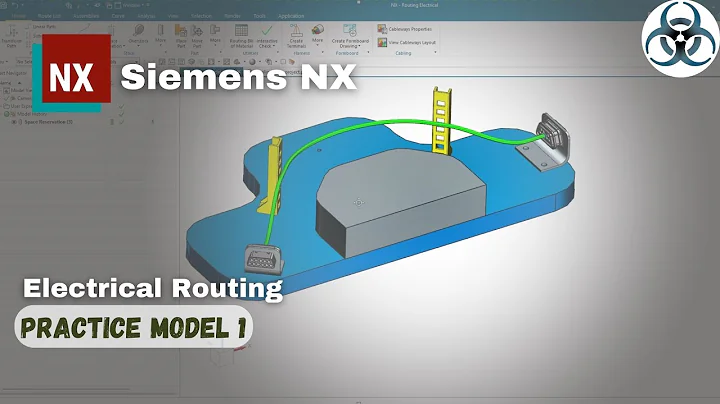Open the Render ribbon tab

[232, 16]
